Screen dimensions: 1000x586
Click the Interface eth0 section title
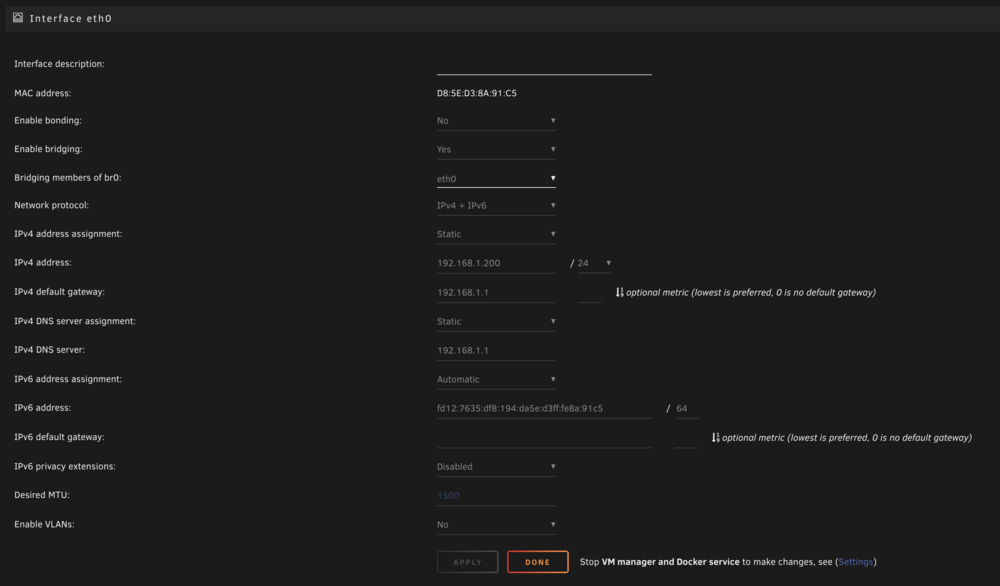coord(71,18)
